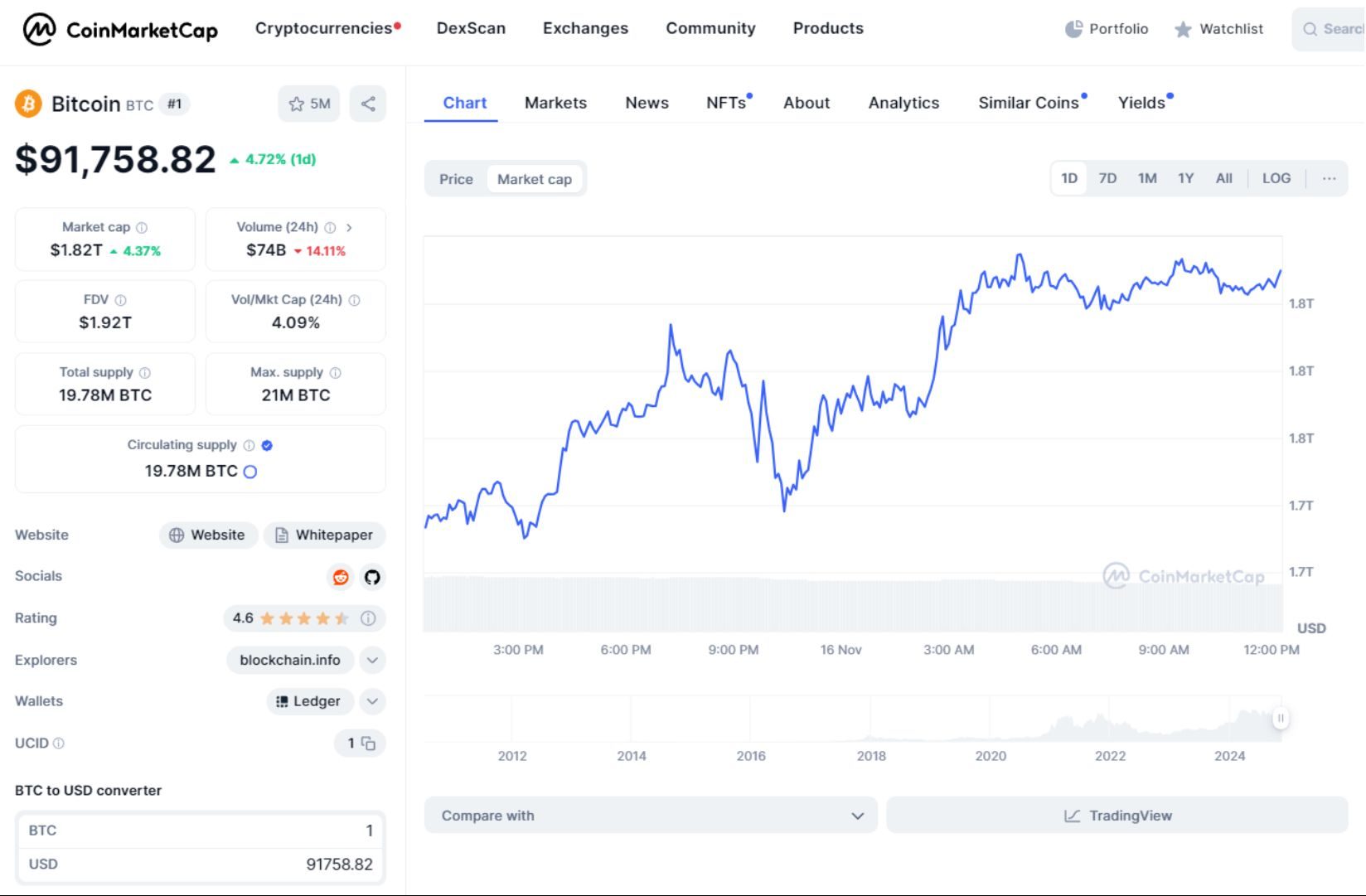Image resolution: width=1366 pixels, height=896 pixels.
Task: Enable LOG scale on the chart
Action: click(1276, 177)
